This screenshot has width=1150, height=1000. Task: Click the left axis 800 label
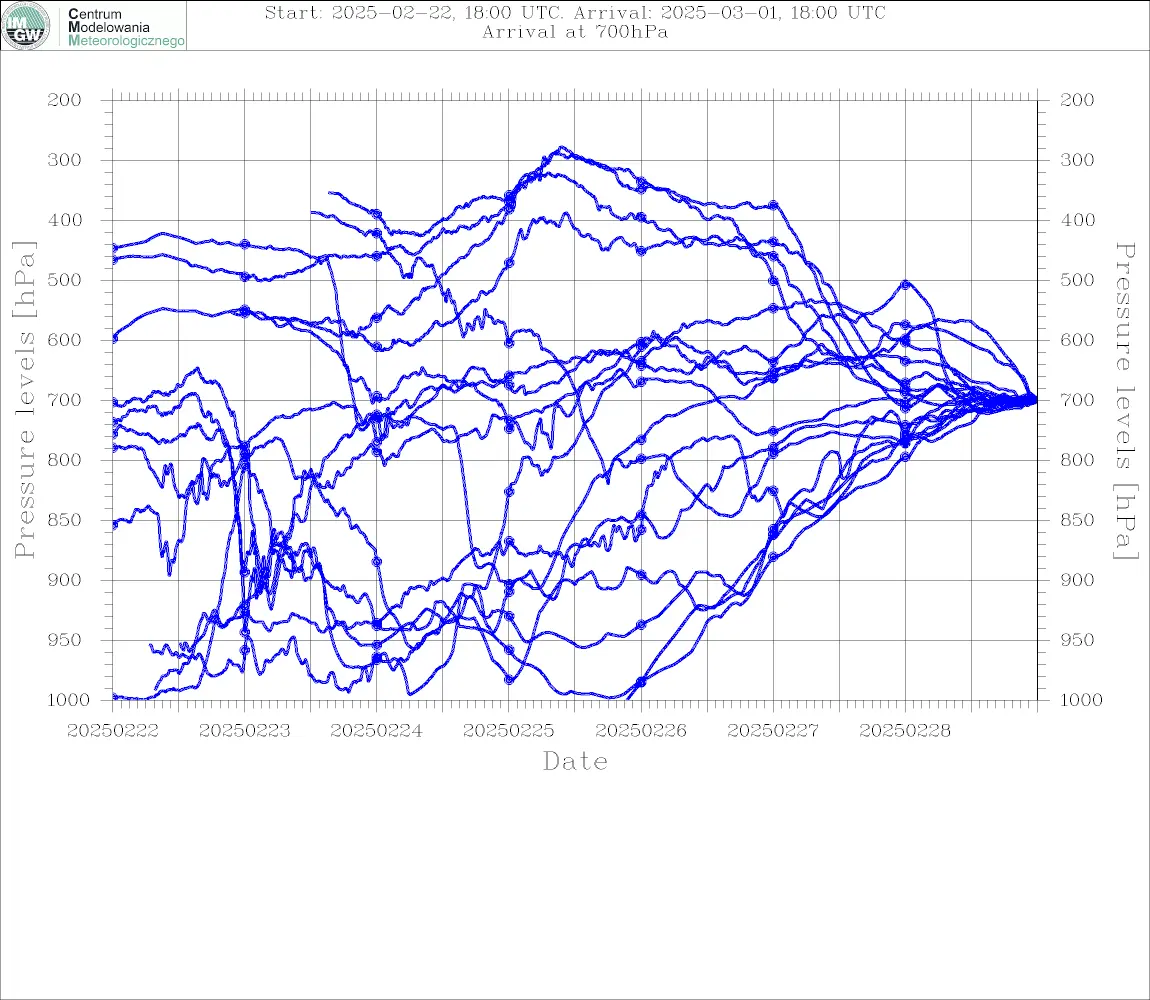click(x=65, y=460)
